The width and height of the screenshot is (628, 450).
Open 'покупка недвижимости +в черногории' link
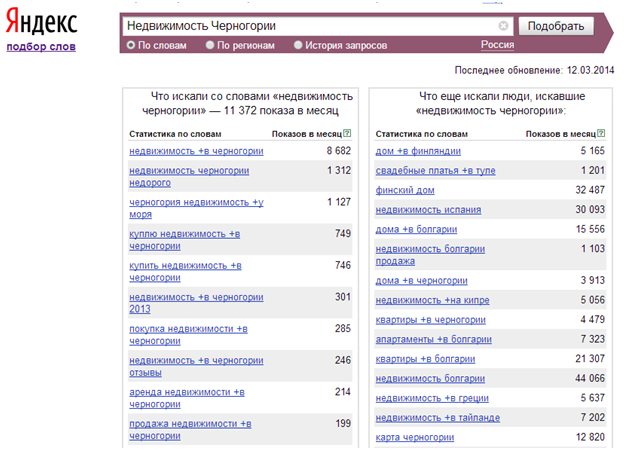click(x=188, y=335)
